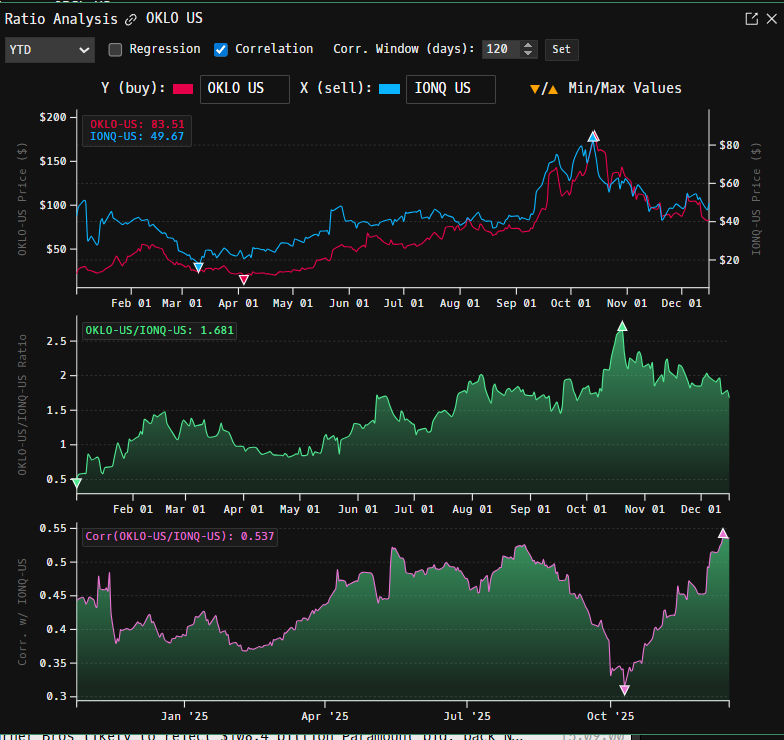Viewport: 784px width, 740px height.
Task: Click the $80 tick on right axis
Action: [729, 145]
